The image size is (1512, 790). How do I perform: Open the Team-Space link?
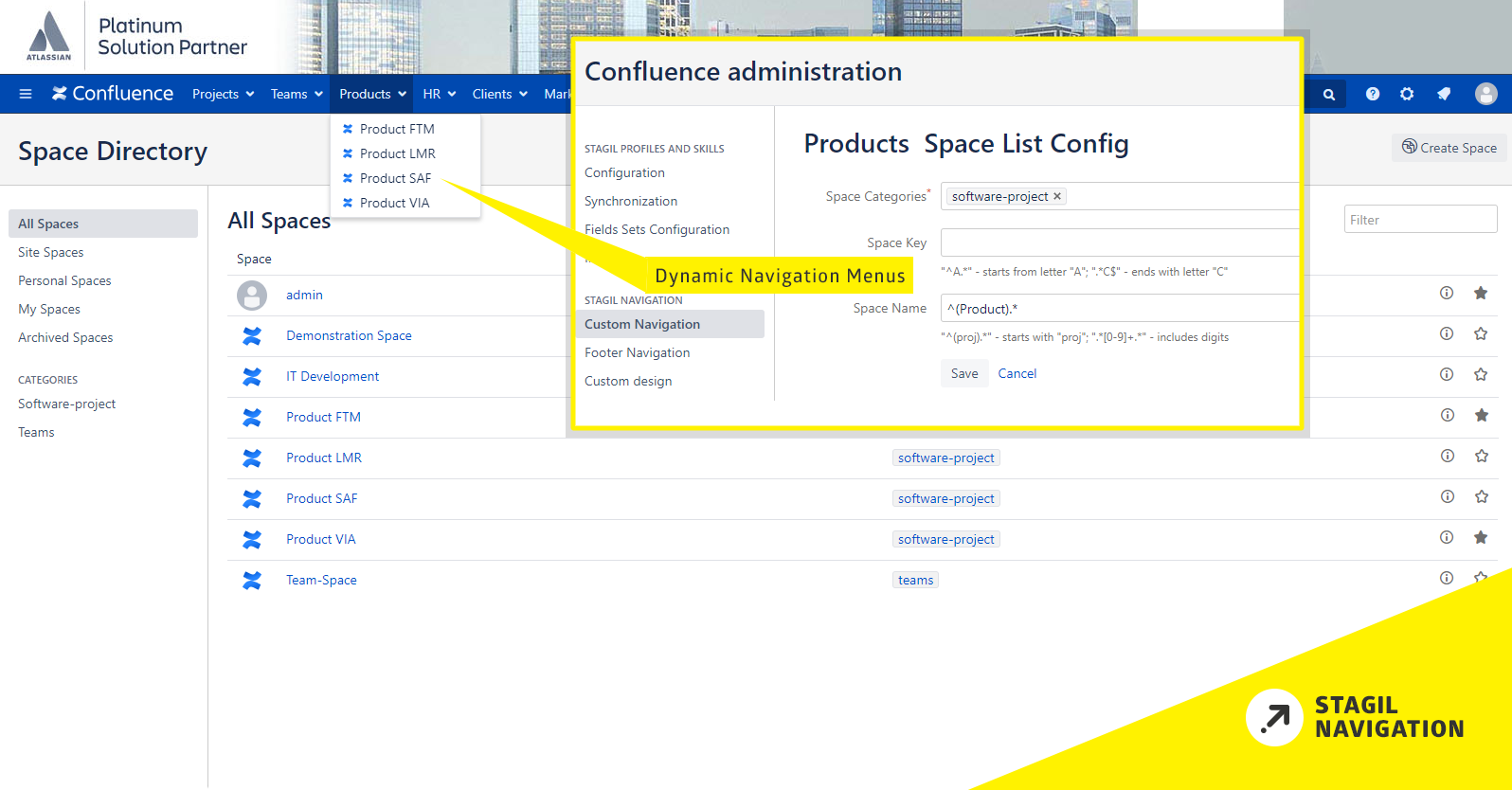click(321, 580)
